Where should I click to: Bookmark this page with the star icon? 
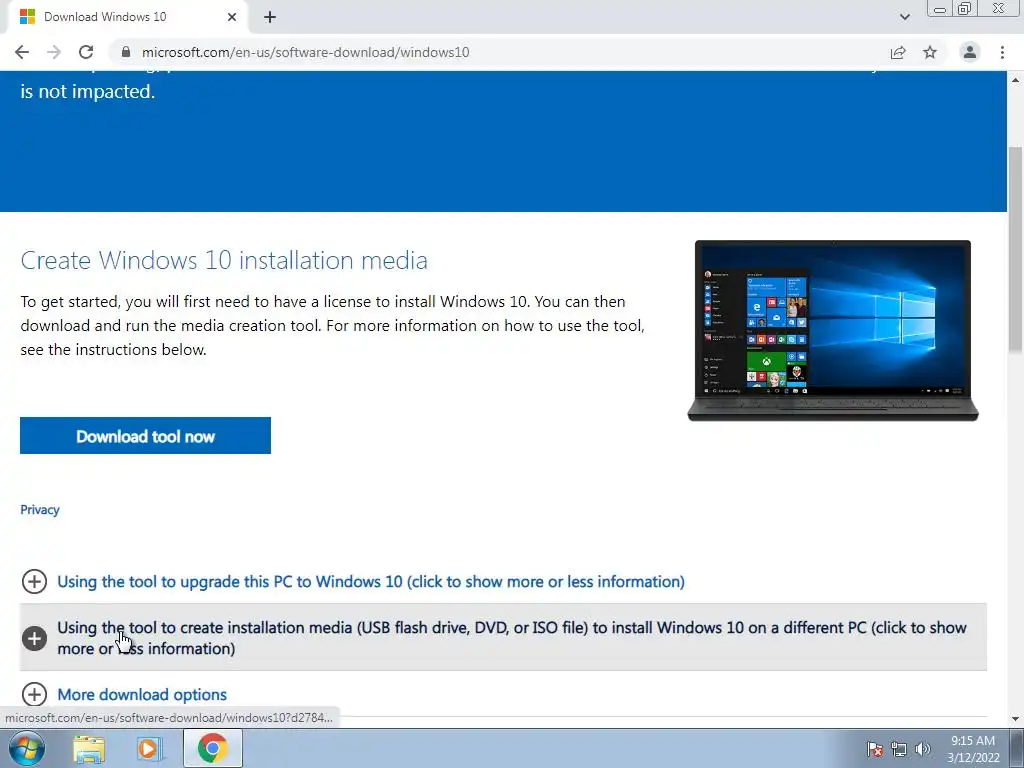tap(930, 52)
